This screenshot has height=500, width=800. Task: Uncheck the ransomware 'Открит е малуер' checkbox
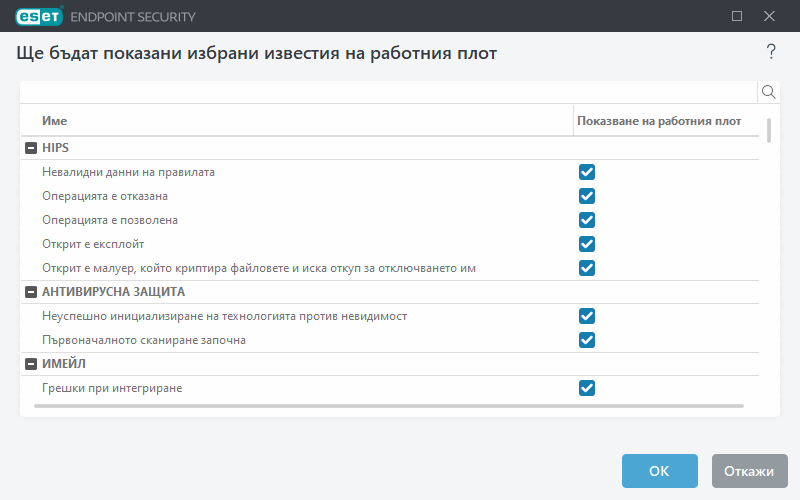tap(587, 268)
